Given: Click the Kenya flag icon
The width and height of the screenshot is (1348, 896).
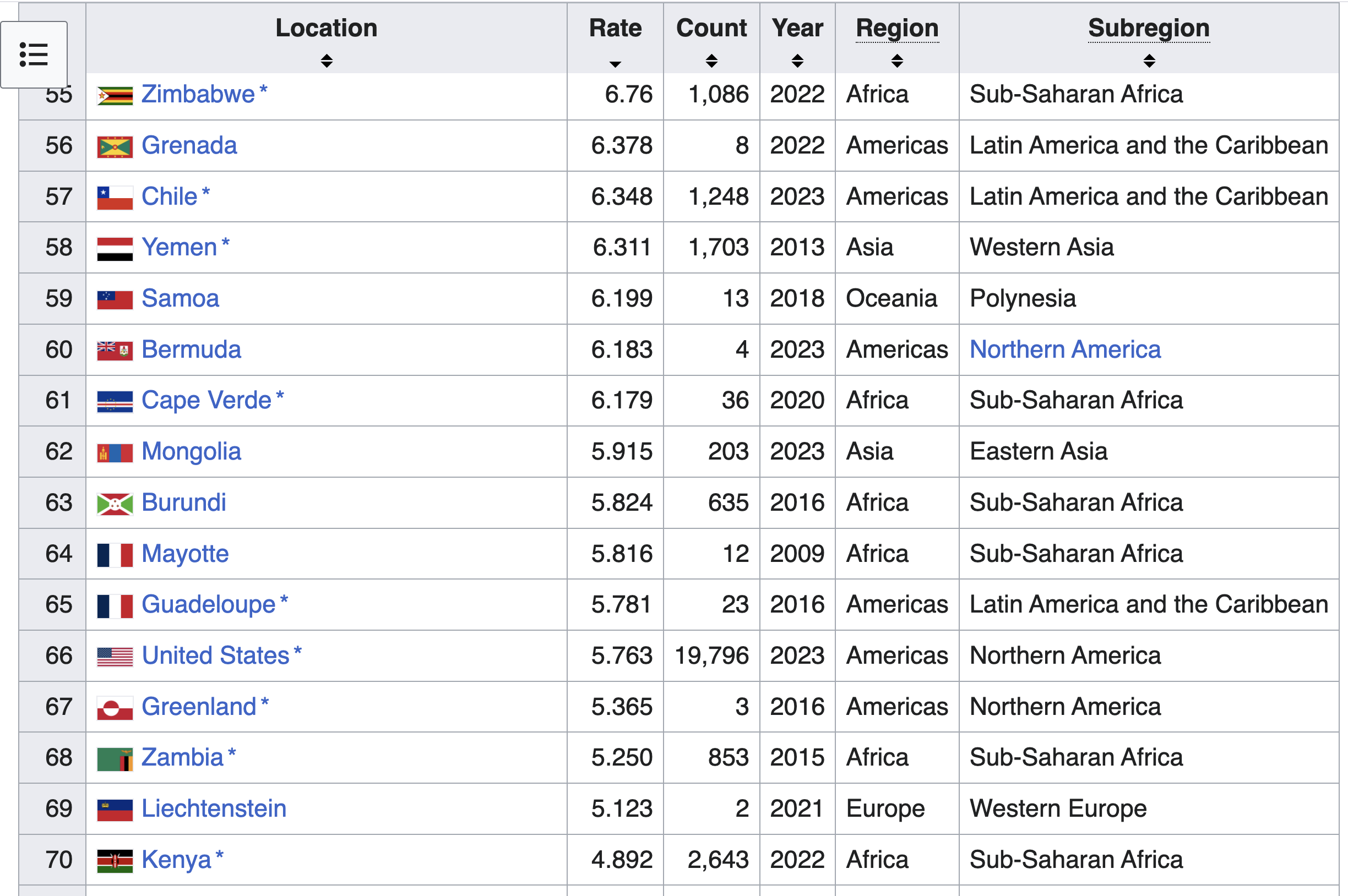Looking at the screenshot, I should (115, 861).
